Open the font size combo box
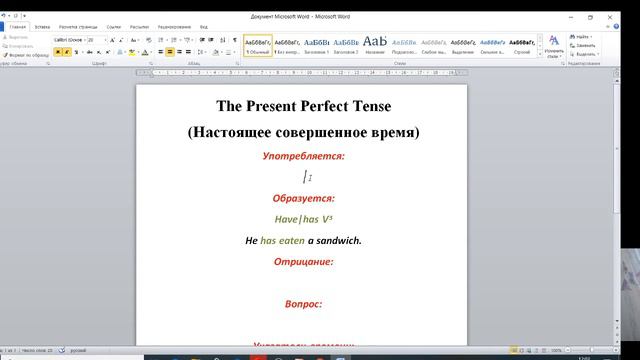The width and height of the screenshot is (640, 360). [97, 40]
